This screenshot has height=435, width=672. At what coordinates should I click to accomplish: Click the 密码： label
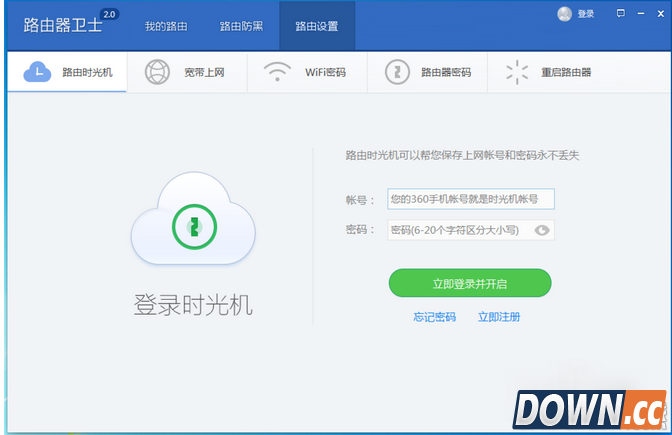[x=360, y=230]
